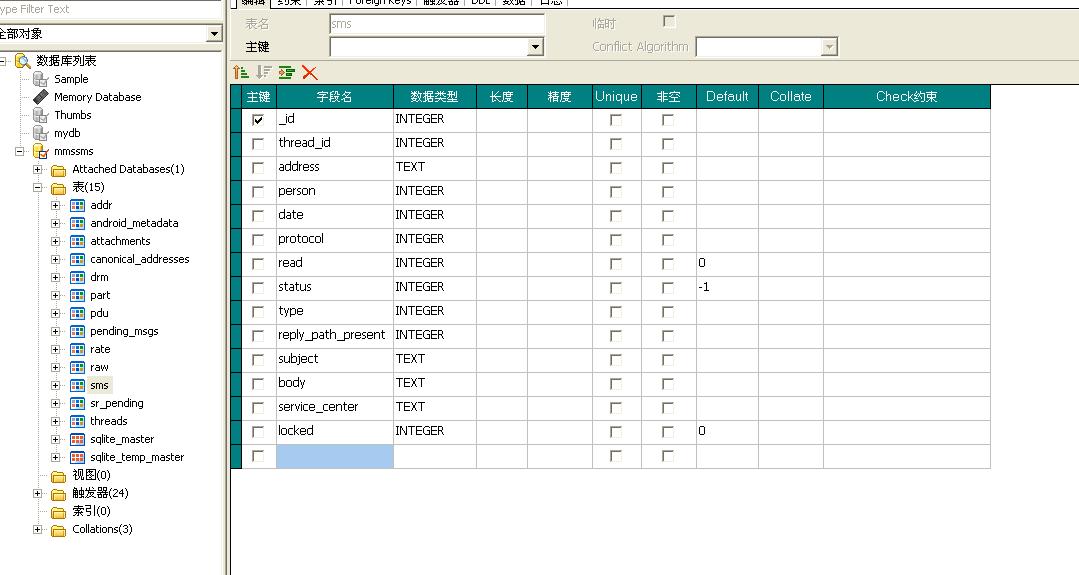The height and width of the screenshot is (575, 1079).
Task: Click the 索引(0) folder icon
Action: 58,511
